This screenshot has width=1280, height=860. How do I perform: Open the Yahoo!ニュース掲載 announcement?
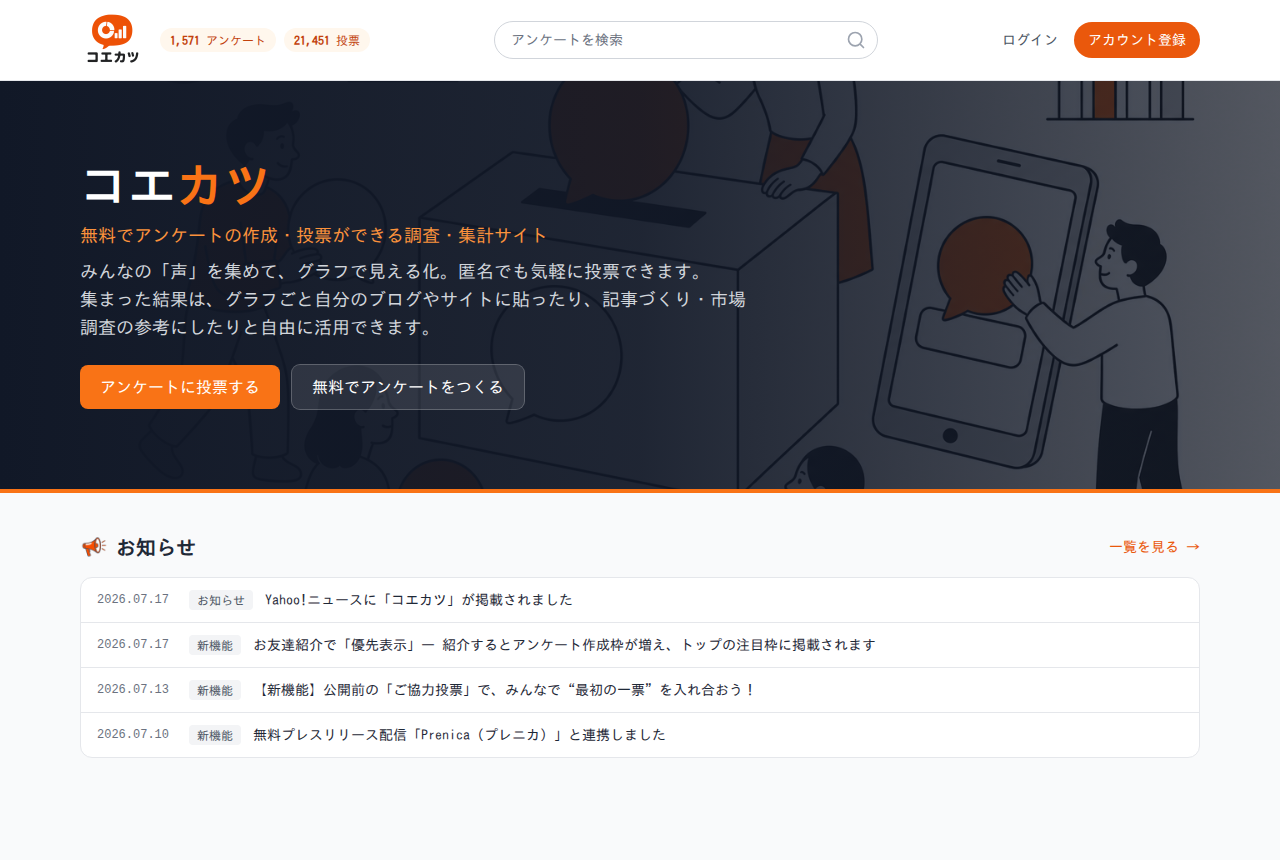[x=640, y=600]
